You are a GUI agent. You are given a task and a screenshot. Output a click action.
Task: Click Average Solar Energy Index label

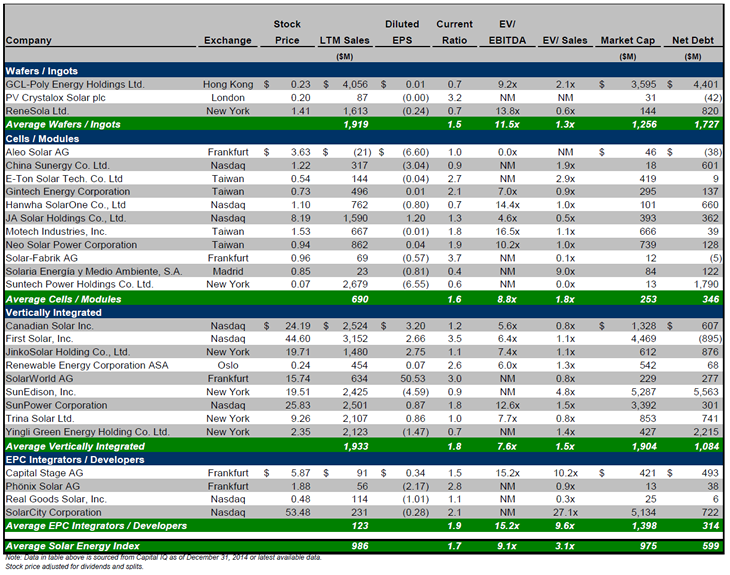[73, 546]
